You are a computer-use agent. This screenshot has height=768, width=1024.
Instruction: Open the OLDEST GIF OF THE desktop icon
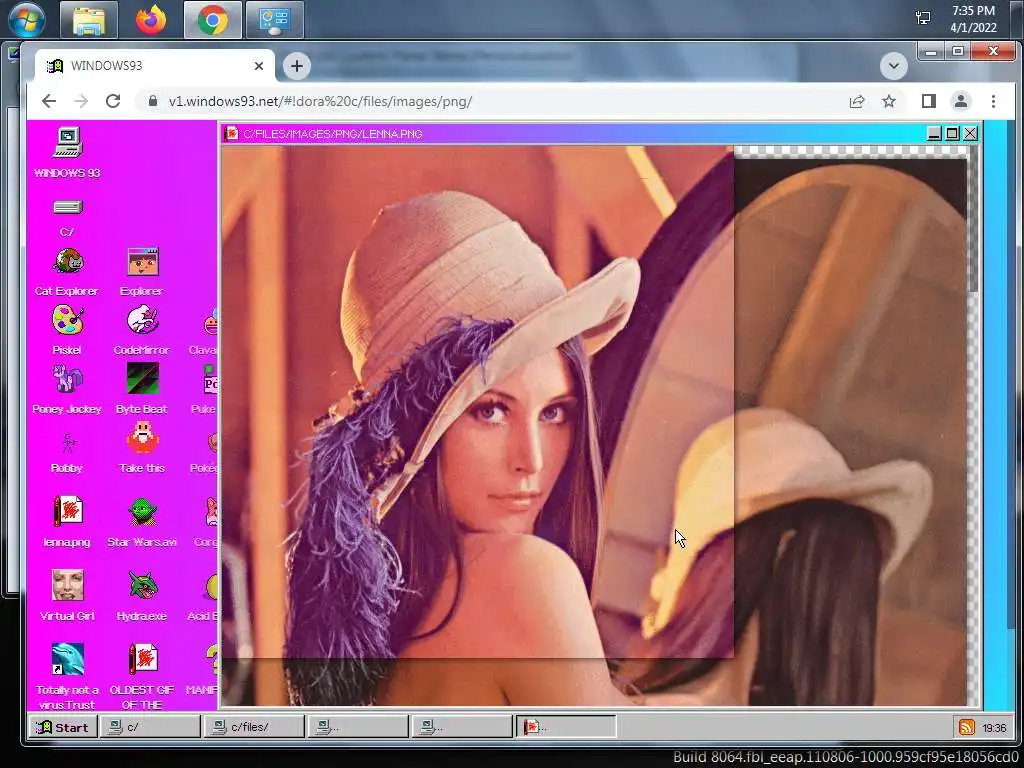coord(142,675)
